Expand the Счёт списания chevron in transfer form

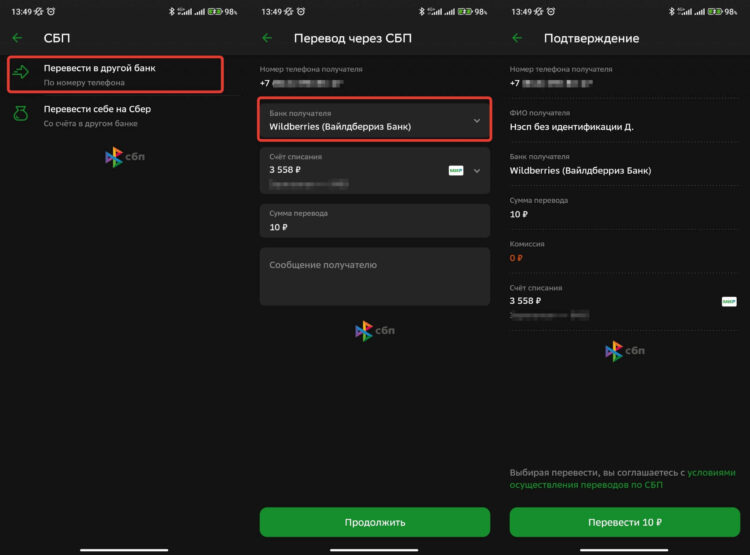pos(477,171)
